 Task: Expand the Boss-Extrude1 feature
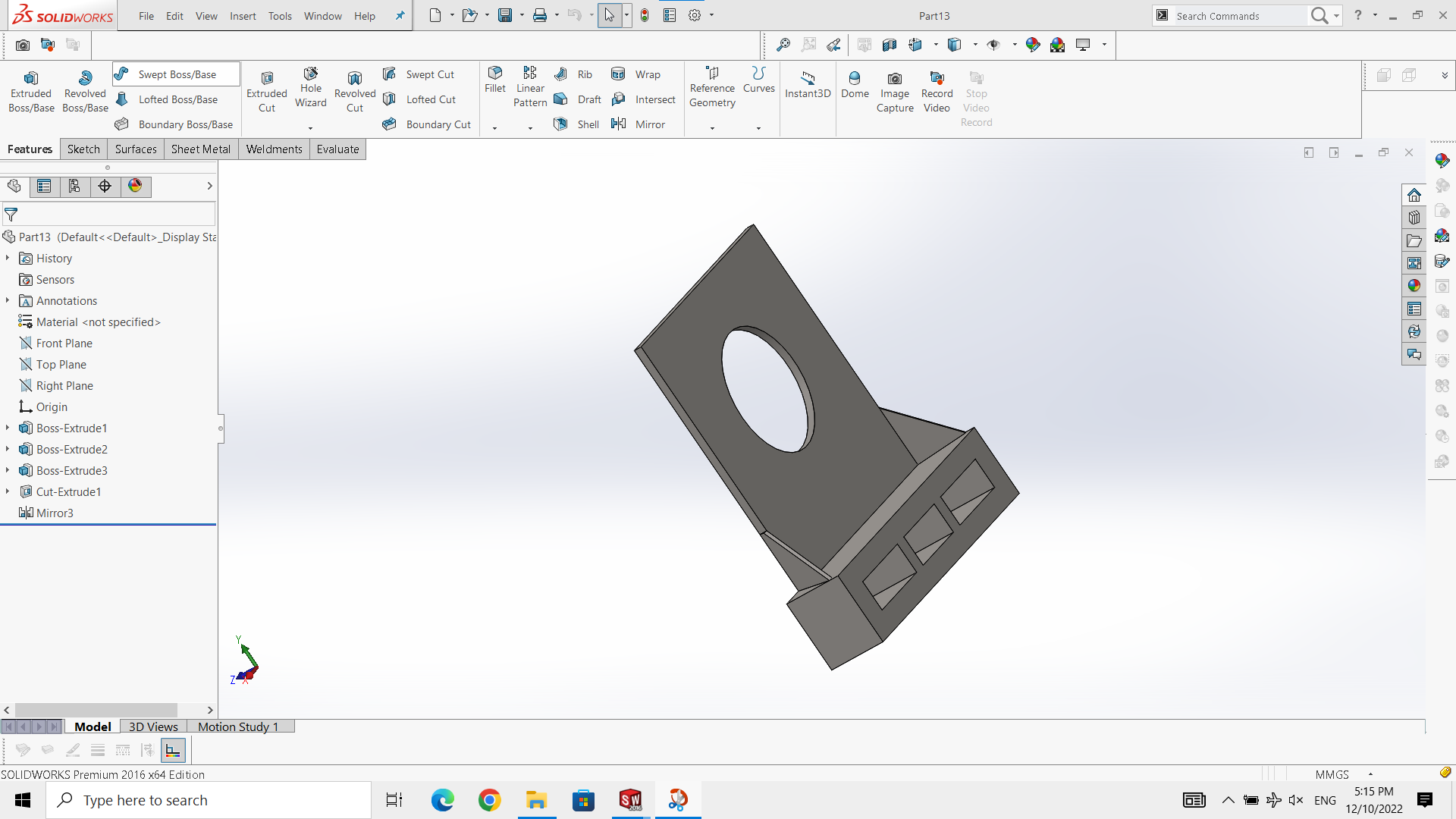tap(8, 428)
